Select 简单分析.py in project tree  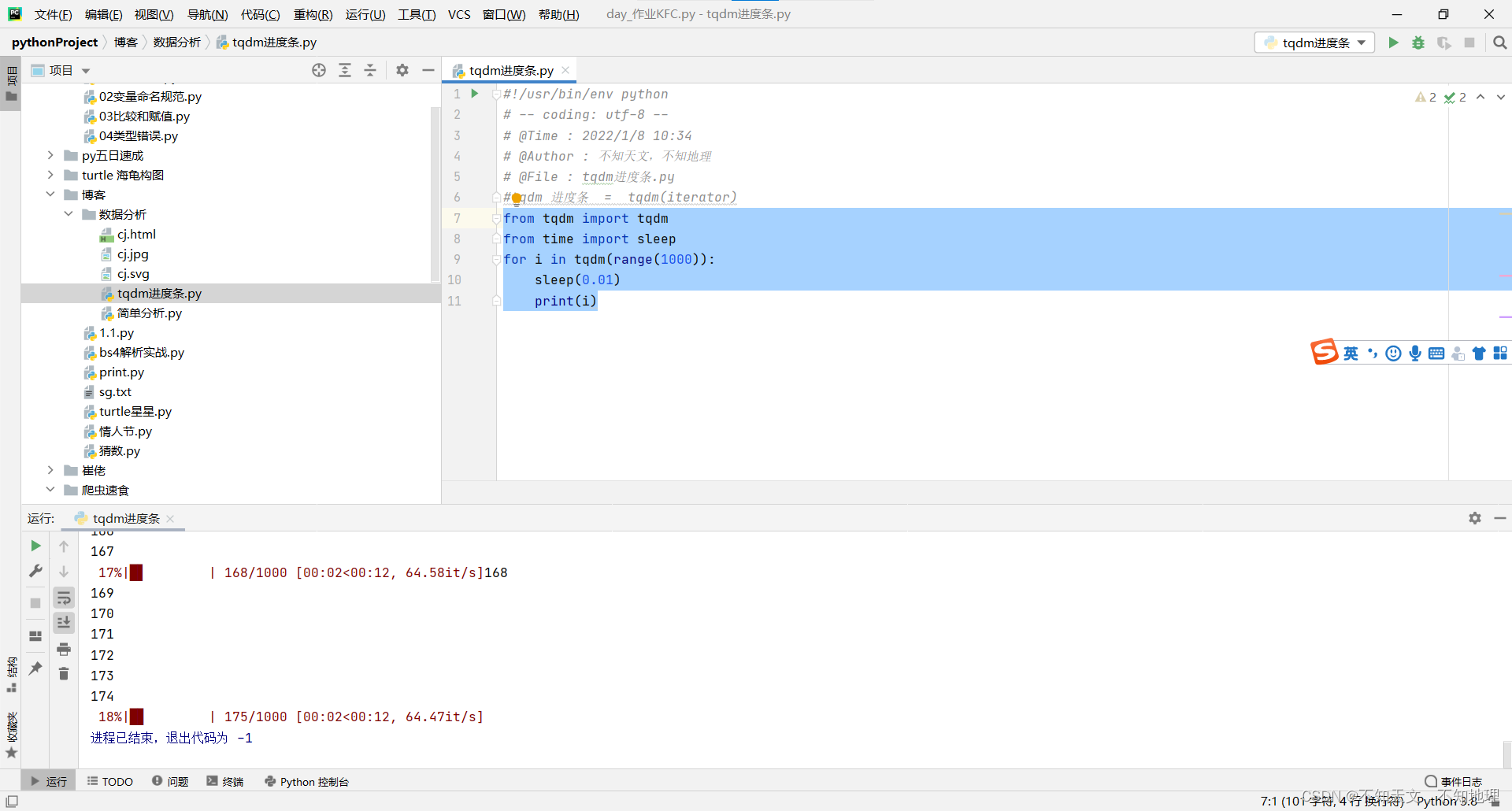click(150, 313)
